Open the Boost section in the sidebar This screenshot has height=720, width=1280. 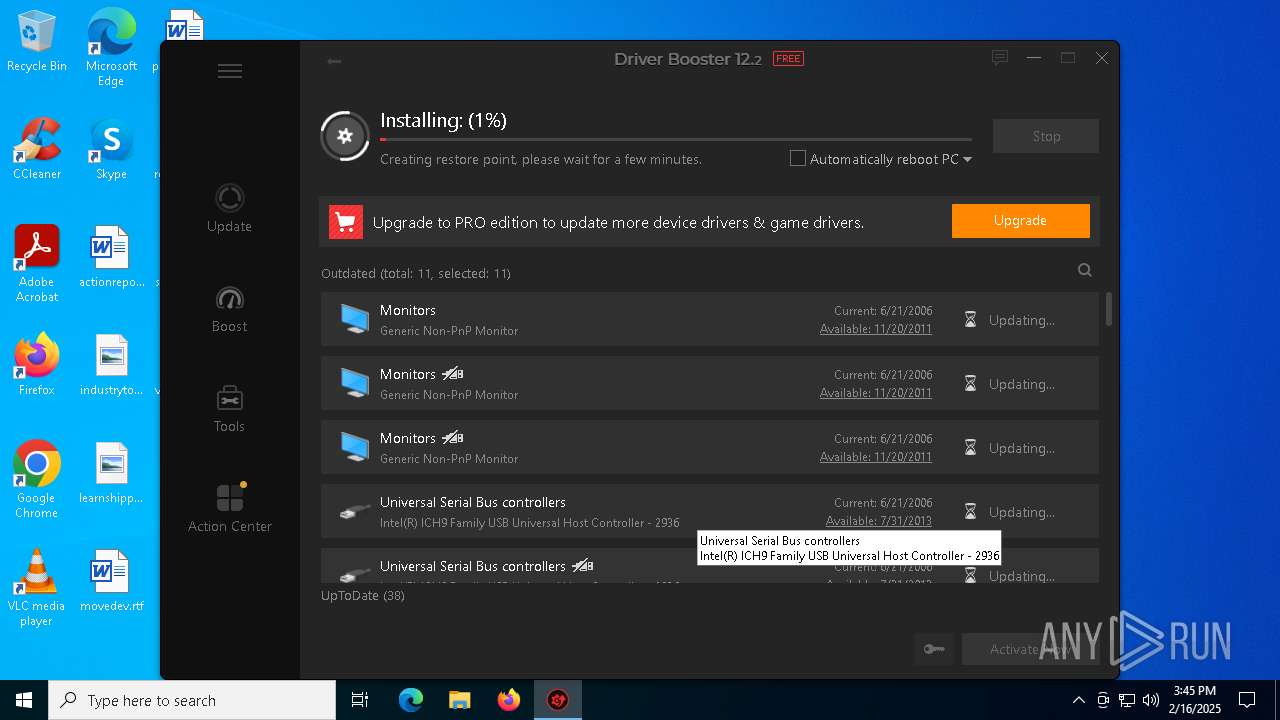pyautogui.click(x=229, y=308)
